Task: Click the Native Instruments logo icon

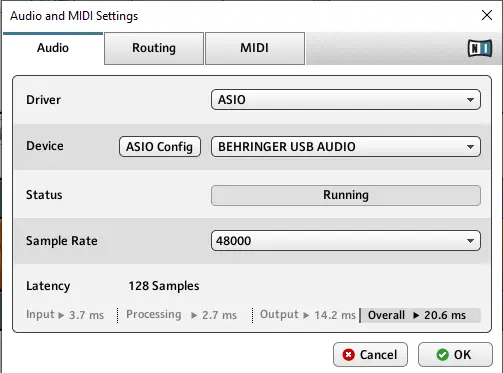Action: pyautogui.click(x=480, y=48)
